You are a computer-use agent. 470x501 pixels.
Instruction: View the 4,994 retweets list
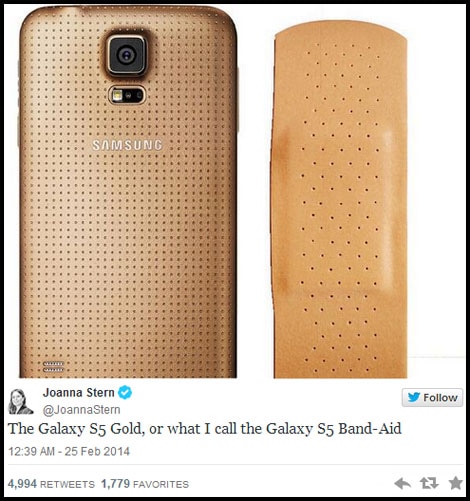[x=51, y=484]
